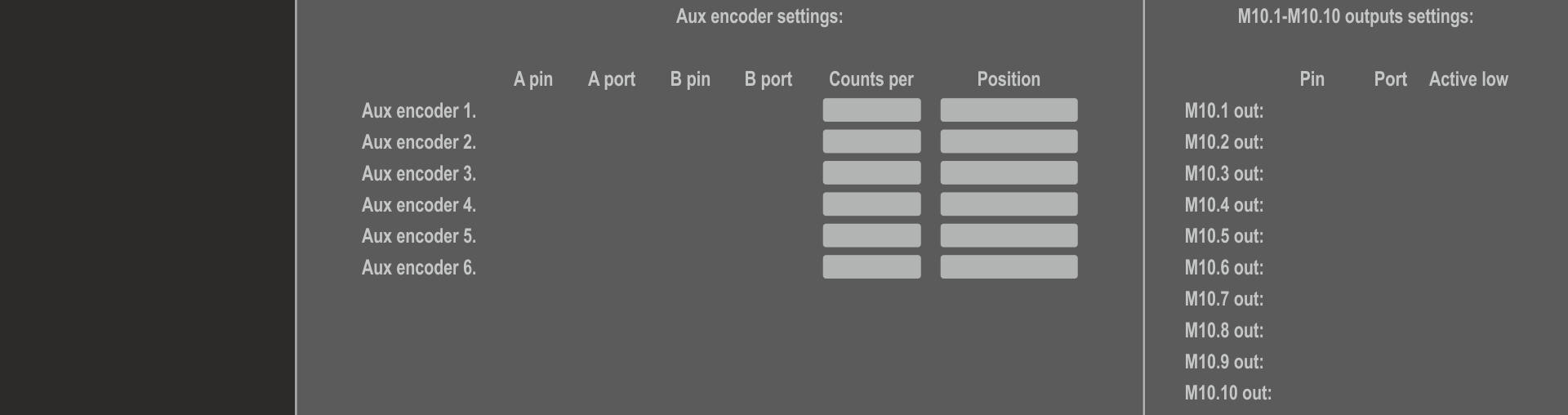Click the Aux encoder settings heading
The height and width of the screenshot is (415, 1568).
click(x=759, y=16)
